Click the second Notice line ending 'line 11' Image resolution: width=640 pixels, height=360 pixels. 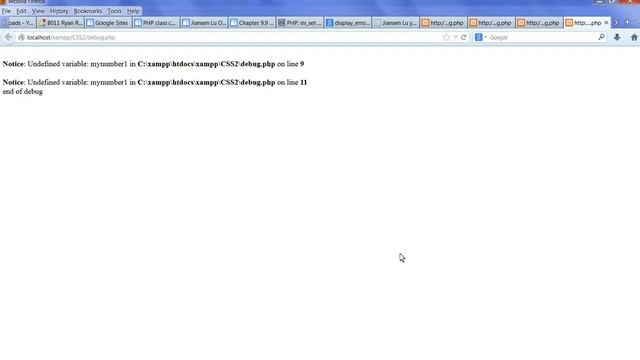[155, 82]
